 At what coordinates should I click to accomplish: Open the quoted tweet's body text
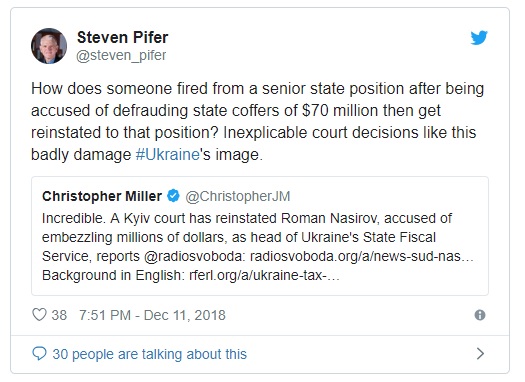[258, 247]
